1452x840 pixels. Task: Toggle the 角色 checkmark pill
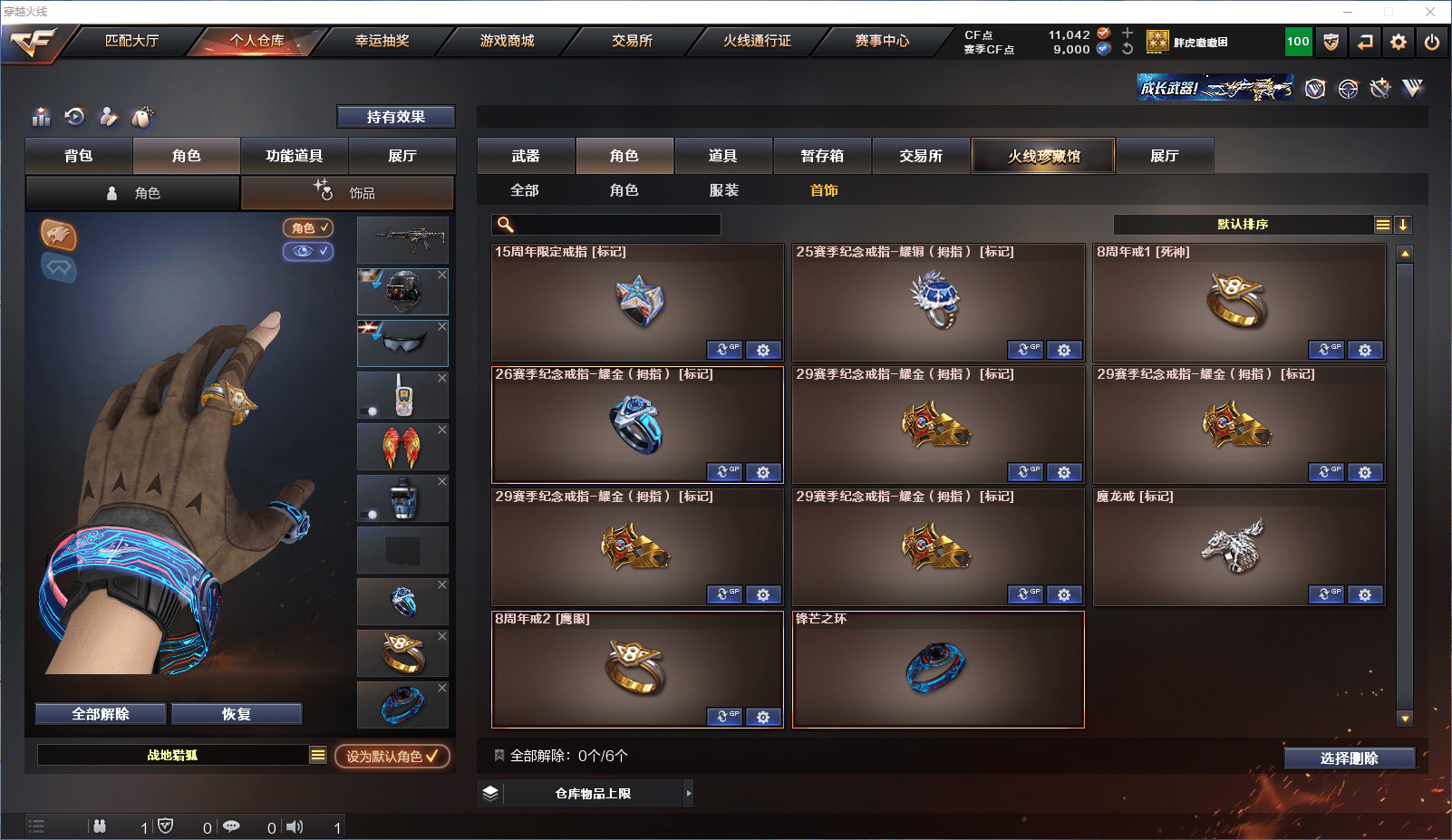(308, 228)
